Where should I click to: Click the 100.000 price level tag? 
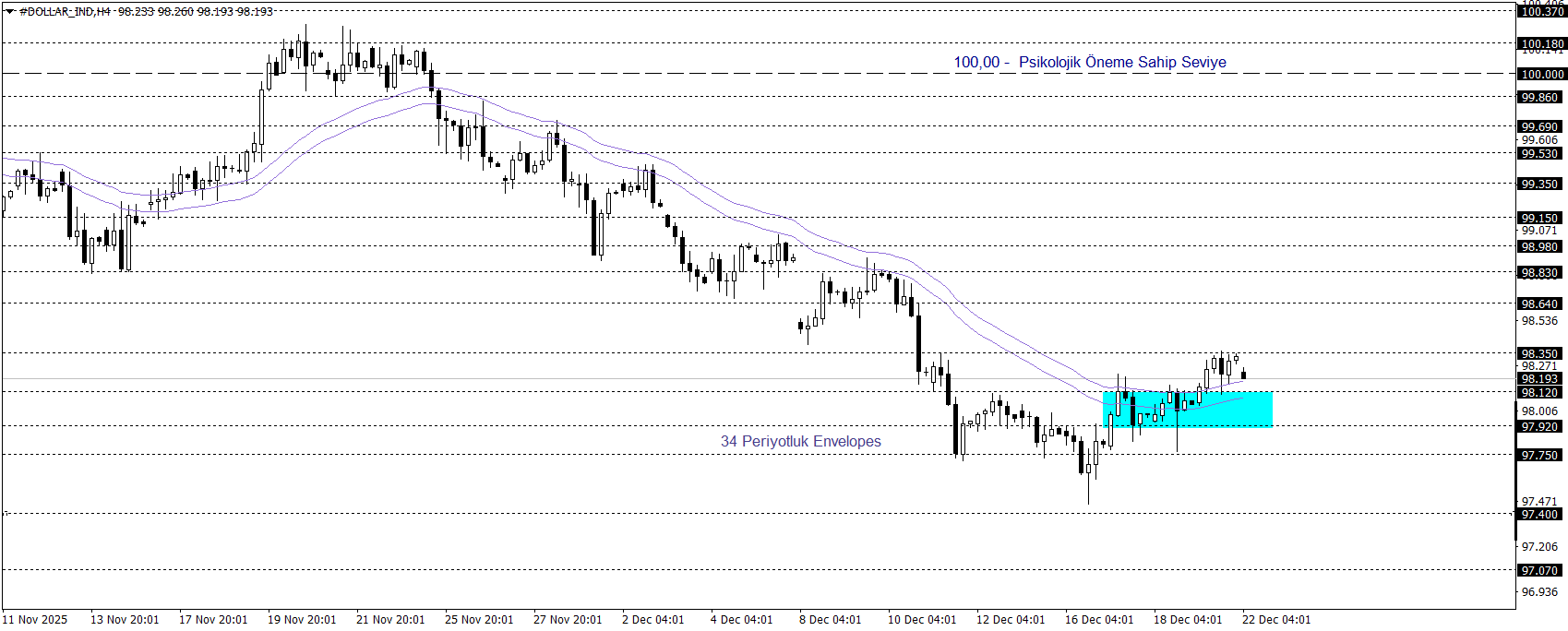1541,75
